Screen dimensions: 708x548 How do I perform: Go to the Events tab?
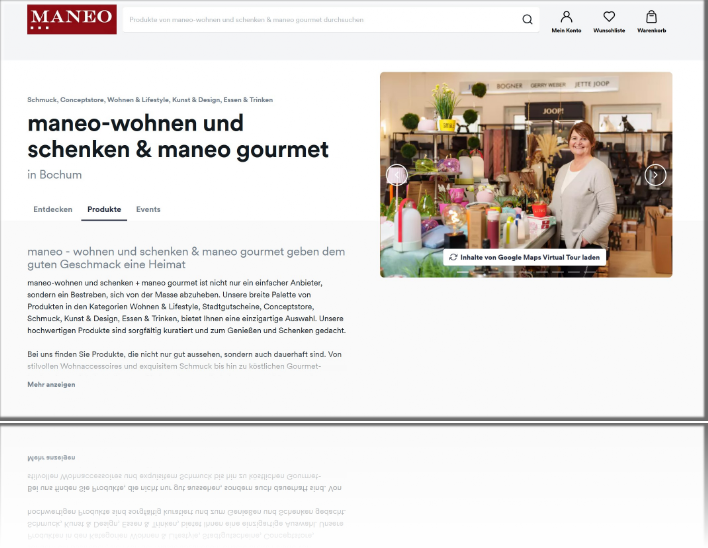point(148,209)
